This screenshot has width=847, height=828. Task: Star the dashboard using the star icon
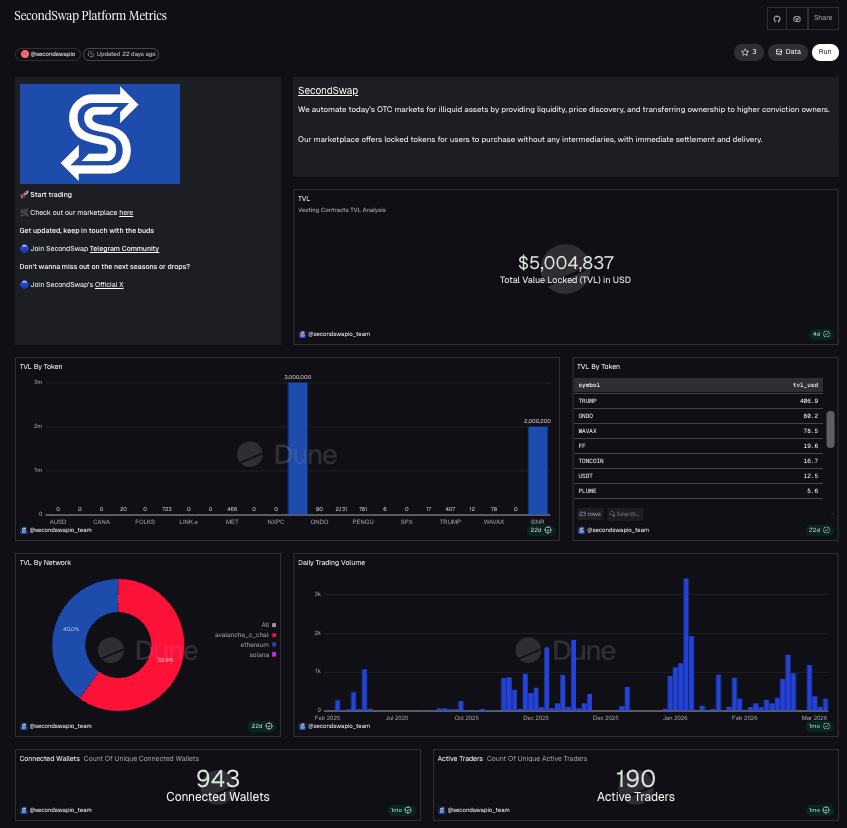[x=743, y=51]
